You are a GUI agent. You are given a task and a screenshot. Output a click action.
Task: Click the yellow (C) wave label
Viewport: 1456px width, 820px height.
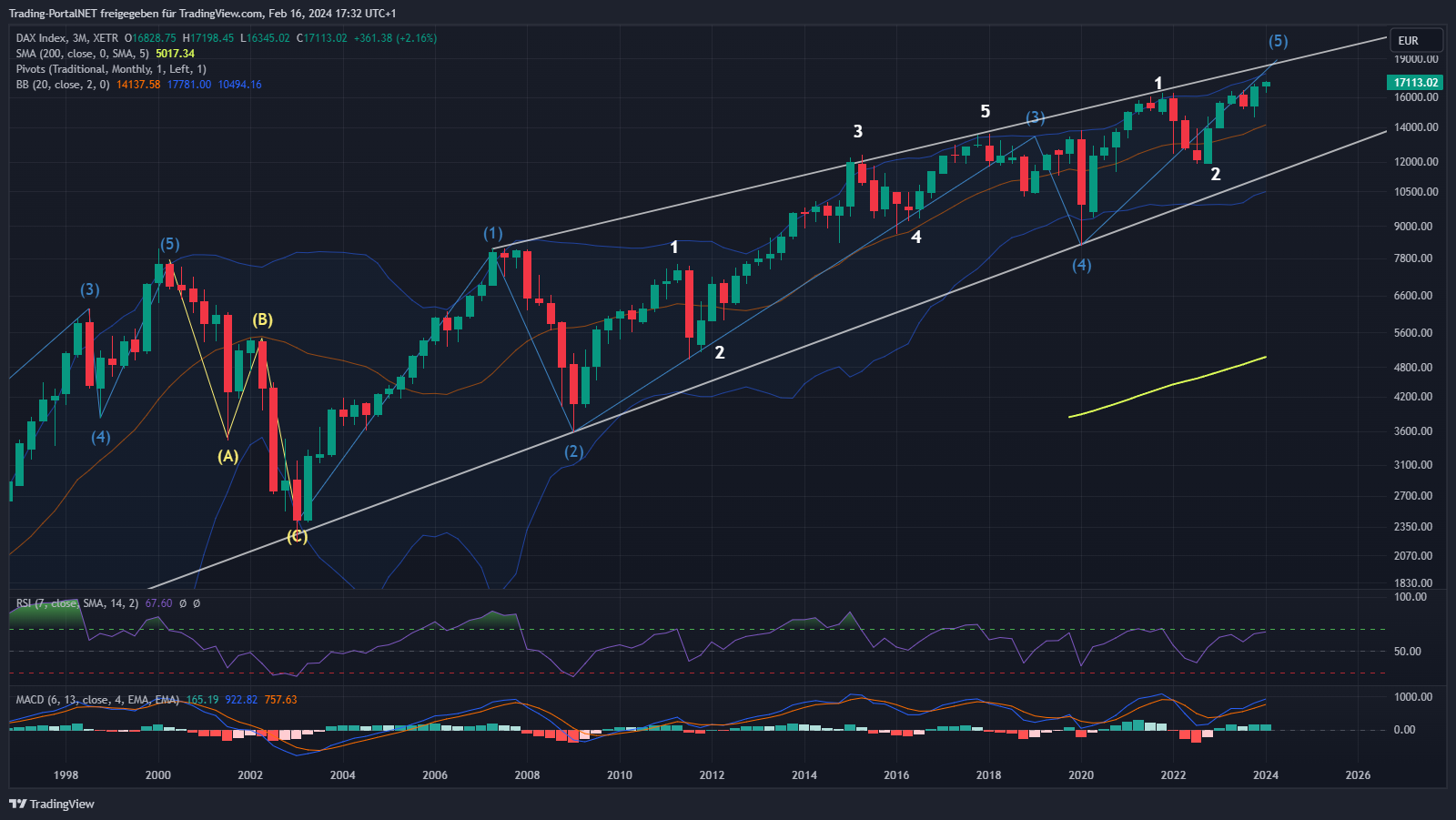point(297,536)
